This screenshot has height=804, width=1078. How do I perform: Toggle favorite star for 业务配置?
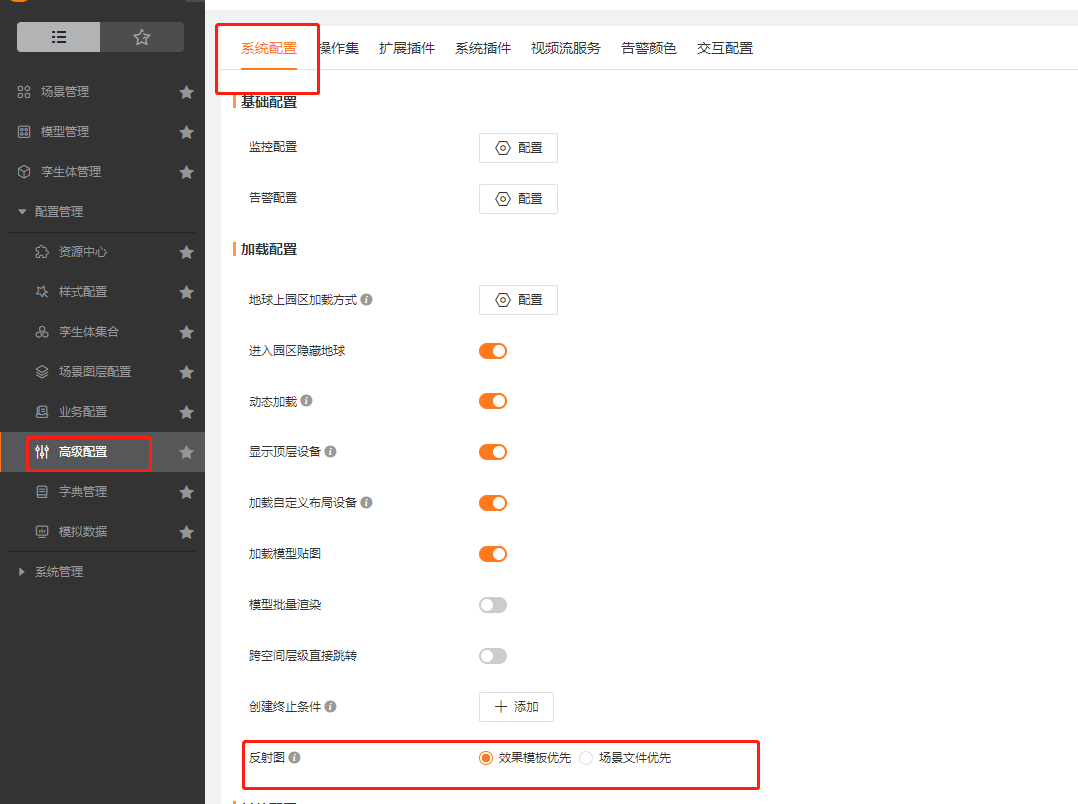(186, 412)
